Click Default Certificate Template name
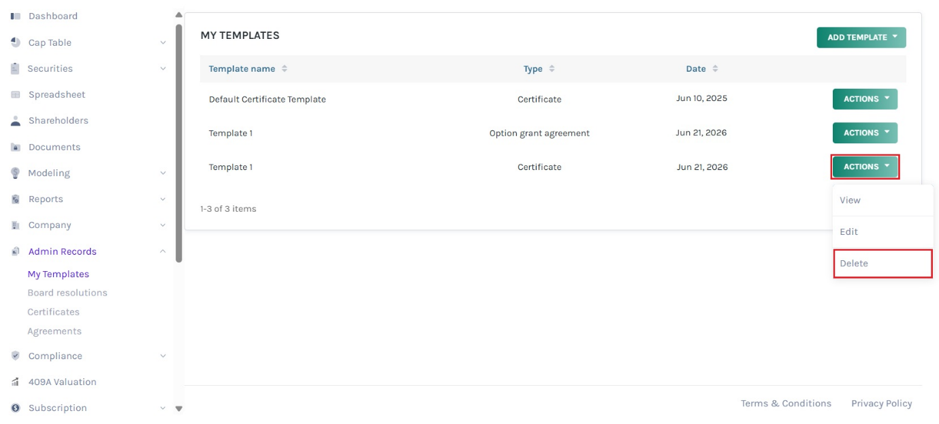Image resolution: width=939 pixels, height=424 pixels. pyautogui.click(x=267, y=99)
